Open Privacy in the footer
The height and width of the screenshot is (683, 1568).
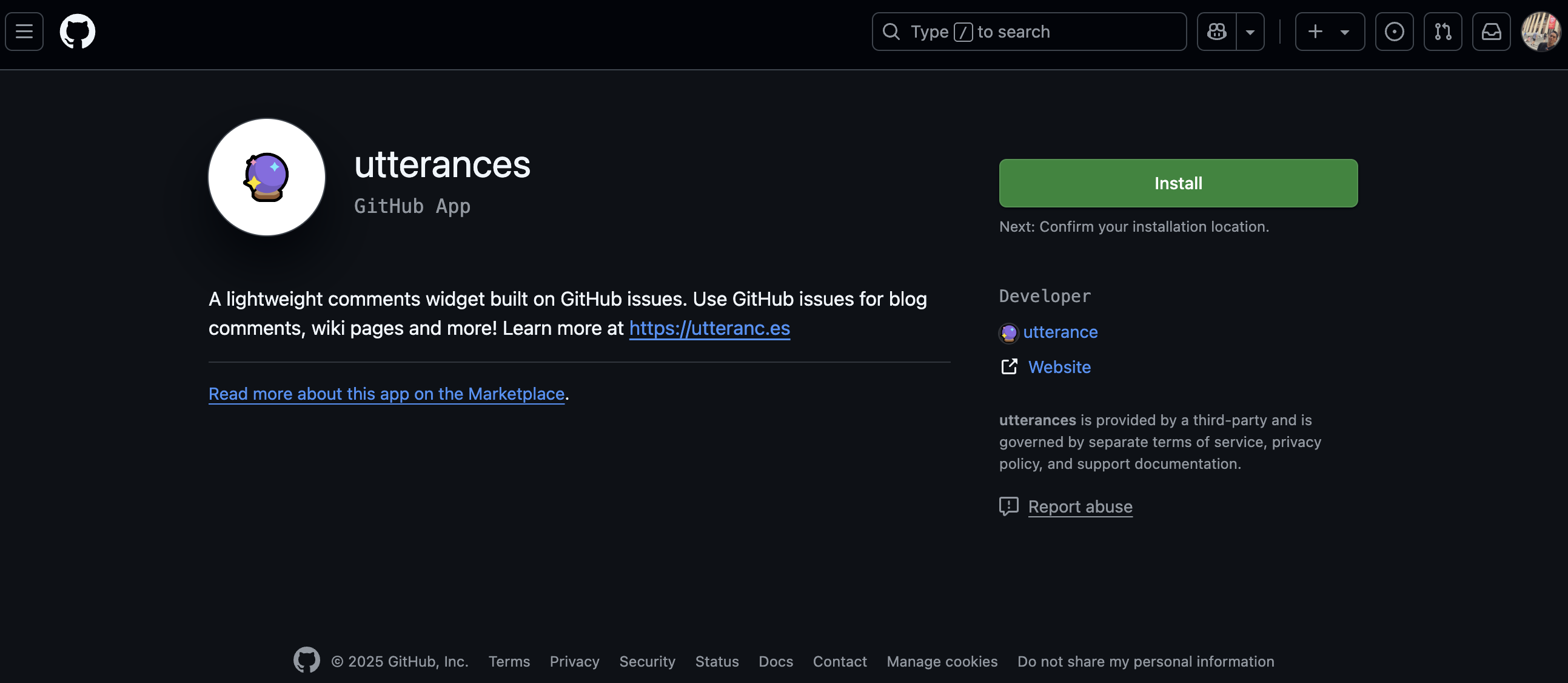[x=574, y=661]
